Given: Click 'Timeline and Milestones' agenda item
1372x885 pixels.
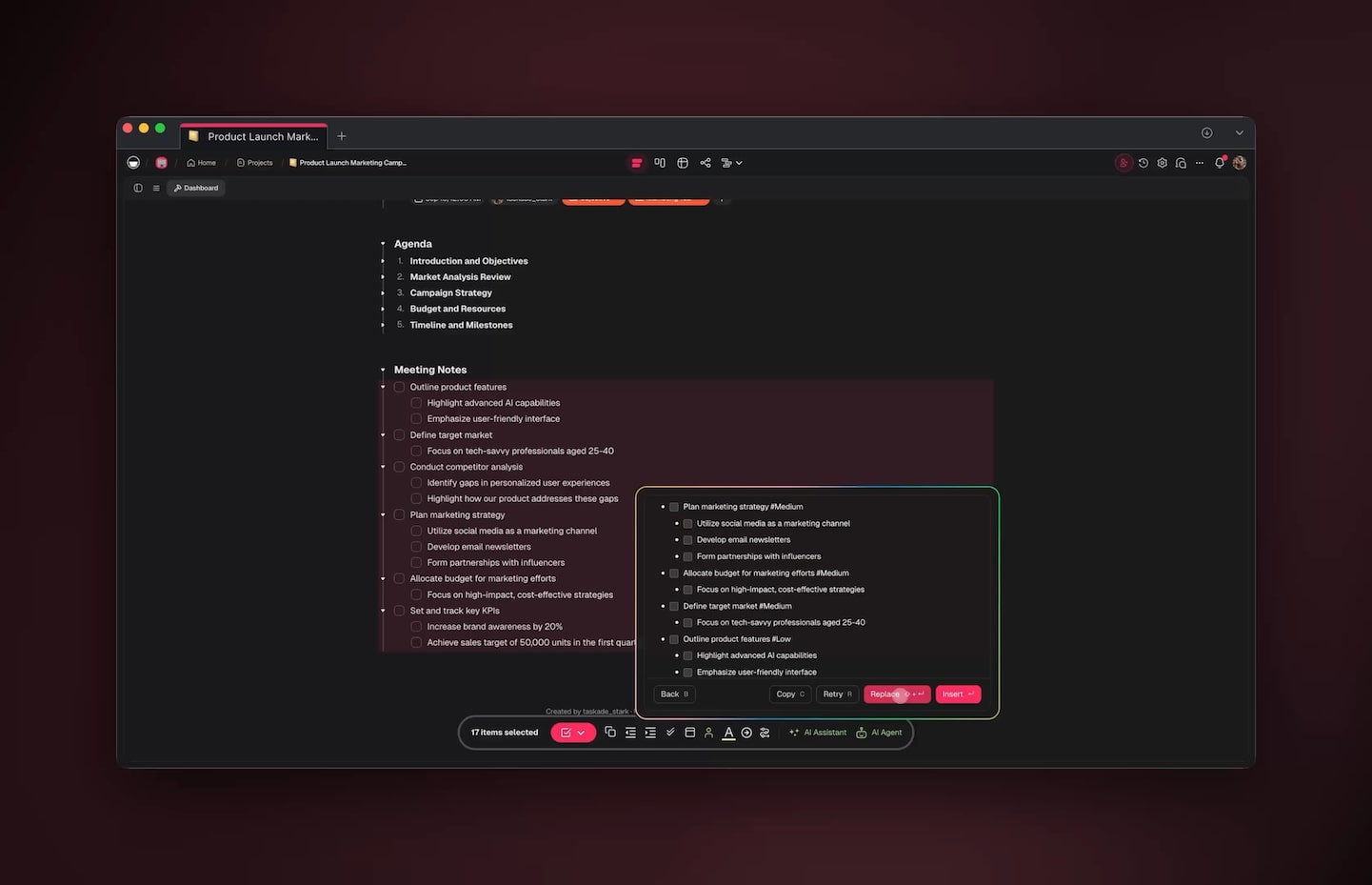Looking at the screenshot, I should pos(461,325).
